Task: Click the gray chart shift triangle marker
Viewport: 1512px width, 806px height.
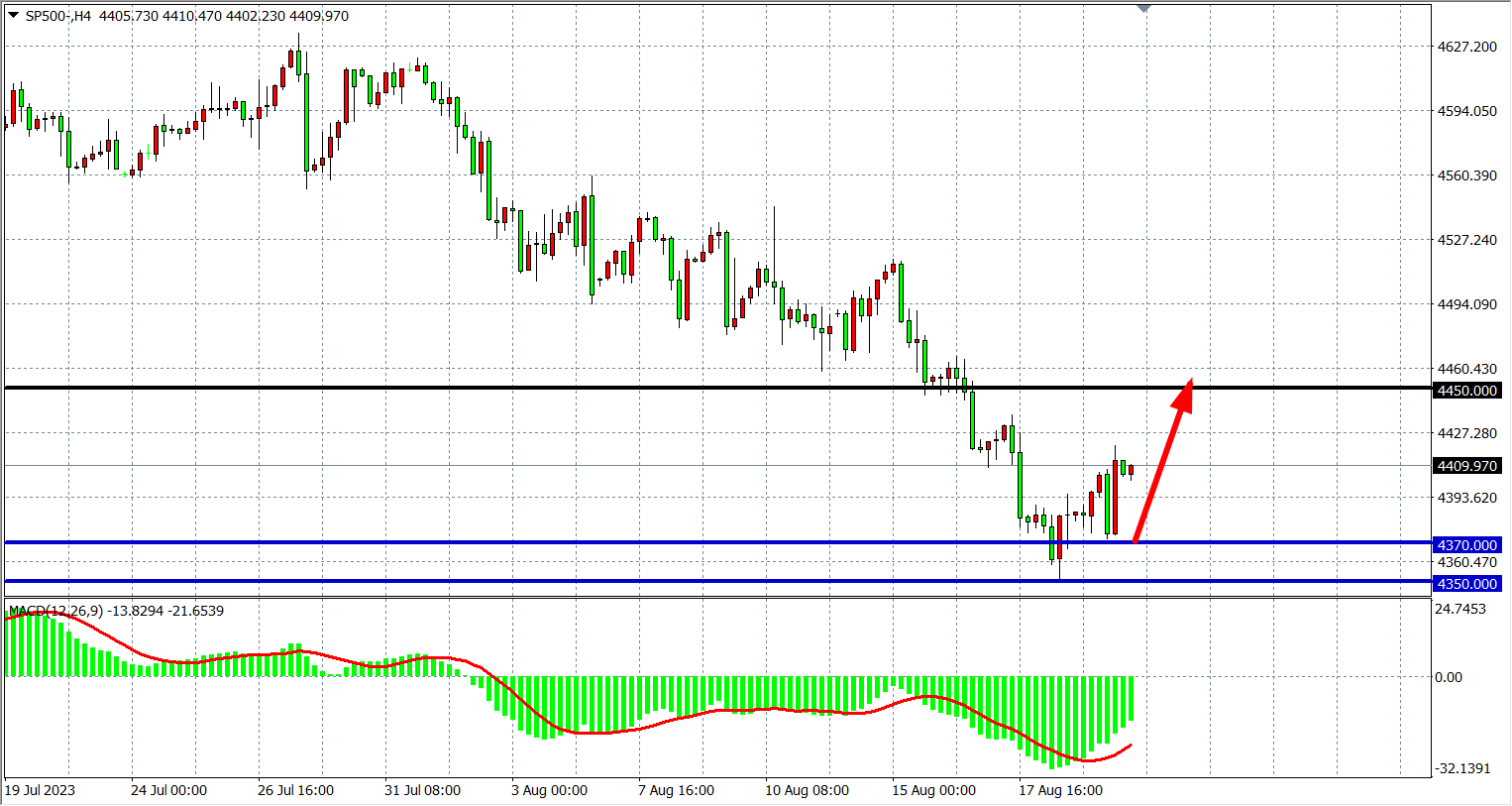Action: [x=1144, y=9]
